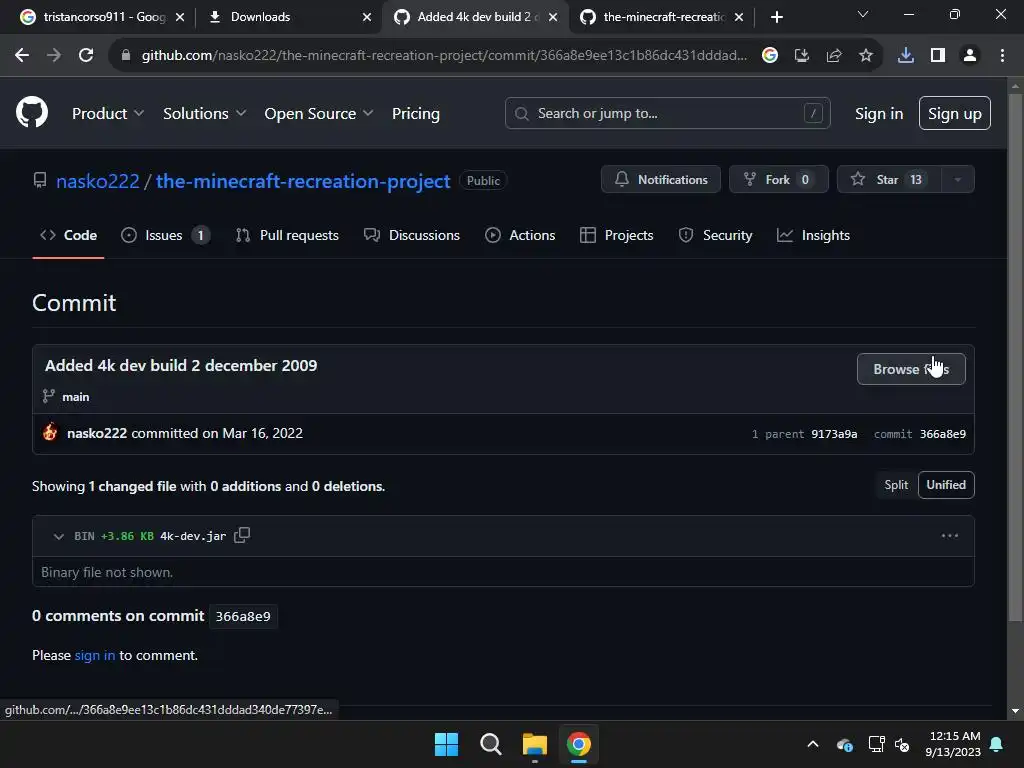Open a new browser tab

(776, 17)
